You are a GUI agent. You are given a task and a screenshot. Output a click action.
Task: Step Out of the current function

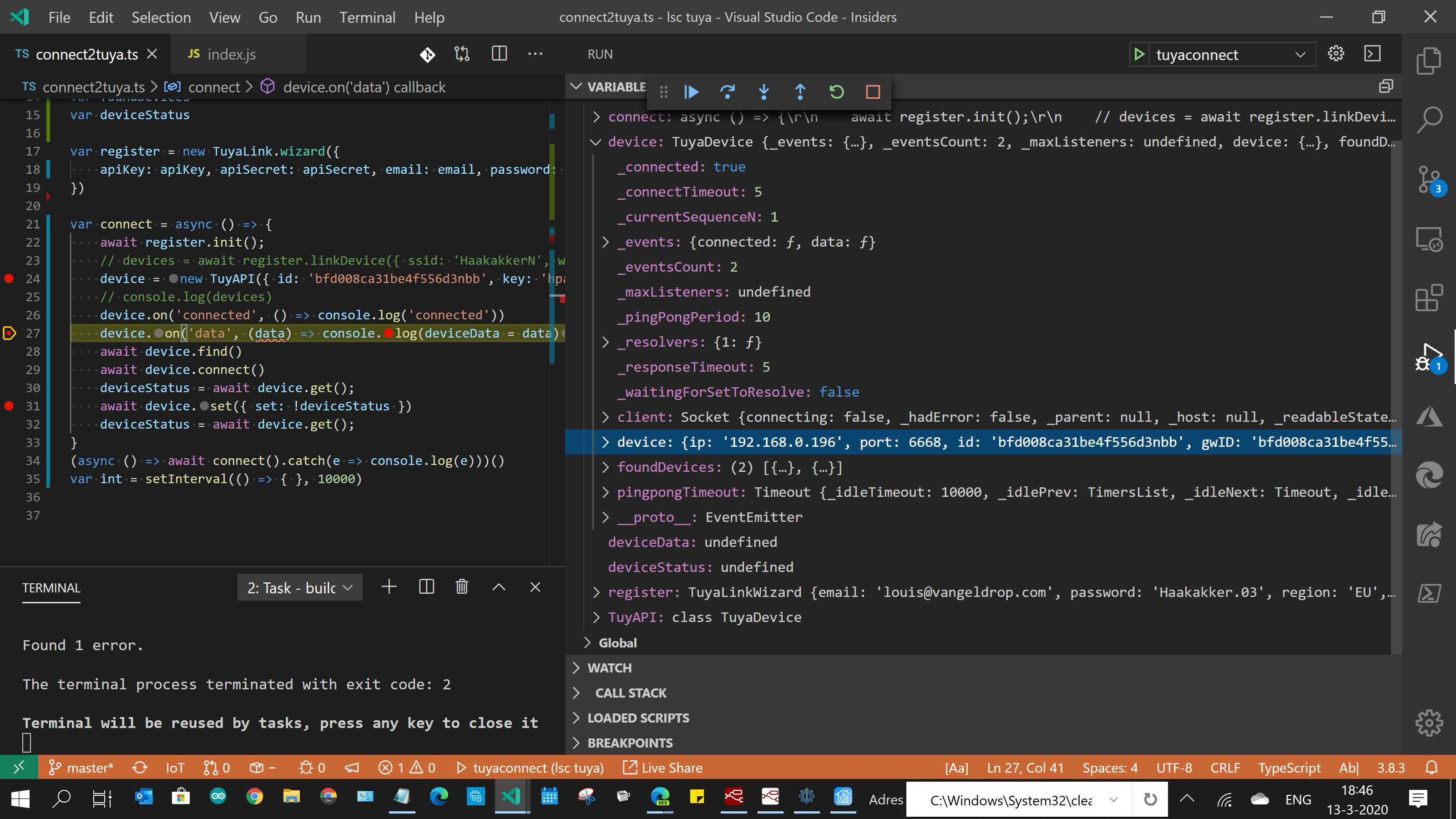(800, 91)
